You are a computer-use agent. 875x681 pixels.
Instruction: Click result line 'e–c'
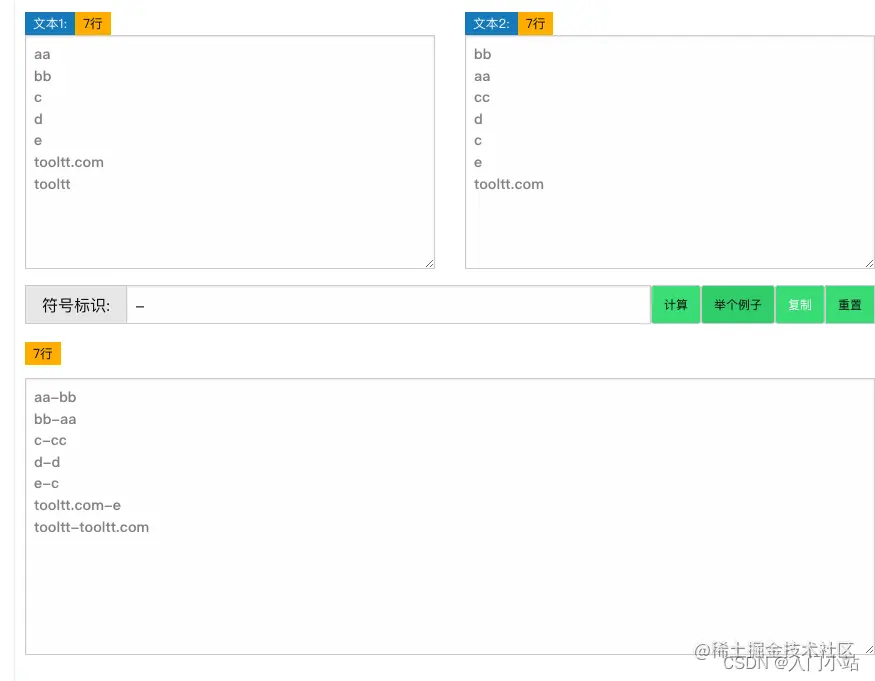coord(46,483)
